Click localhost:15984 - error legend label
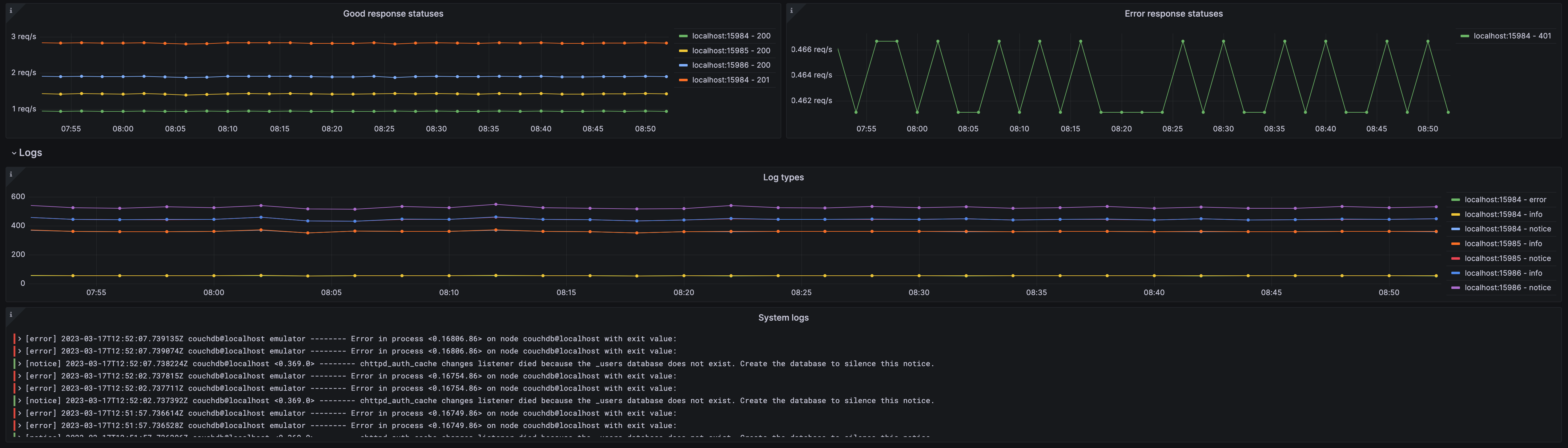1568x448 pixels. (x=1505, y=200)
